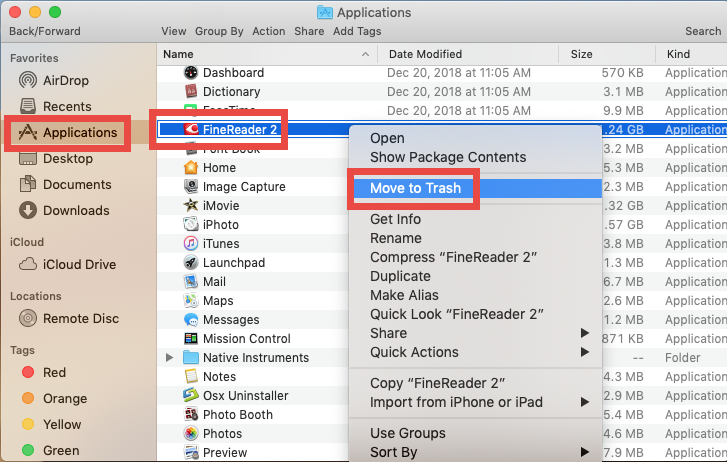Viewport: 727px width, 462px height.
Task: Click the Native Instruments folder icon
Action: coord(191,358)
